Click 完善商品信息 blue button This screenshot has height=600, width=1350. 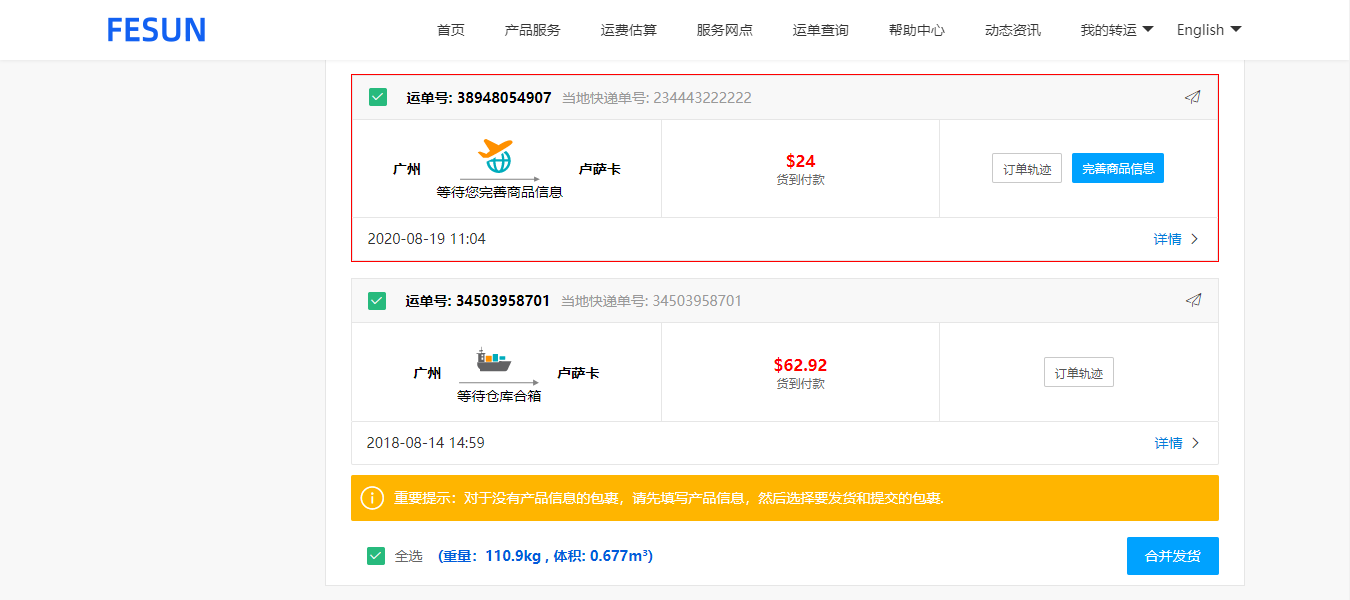(1118, 168)
